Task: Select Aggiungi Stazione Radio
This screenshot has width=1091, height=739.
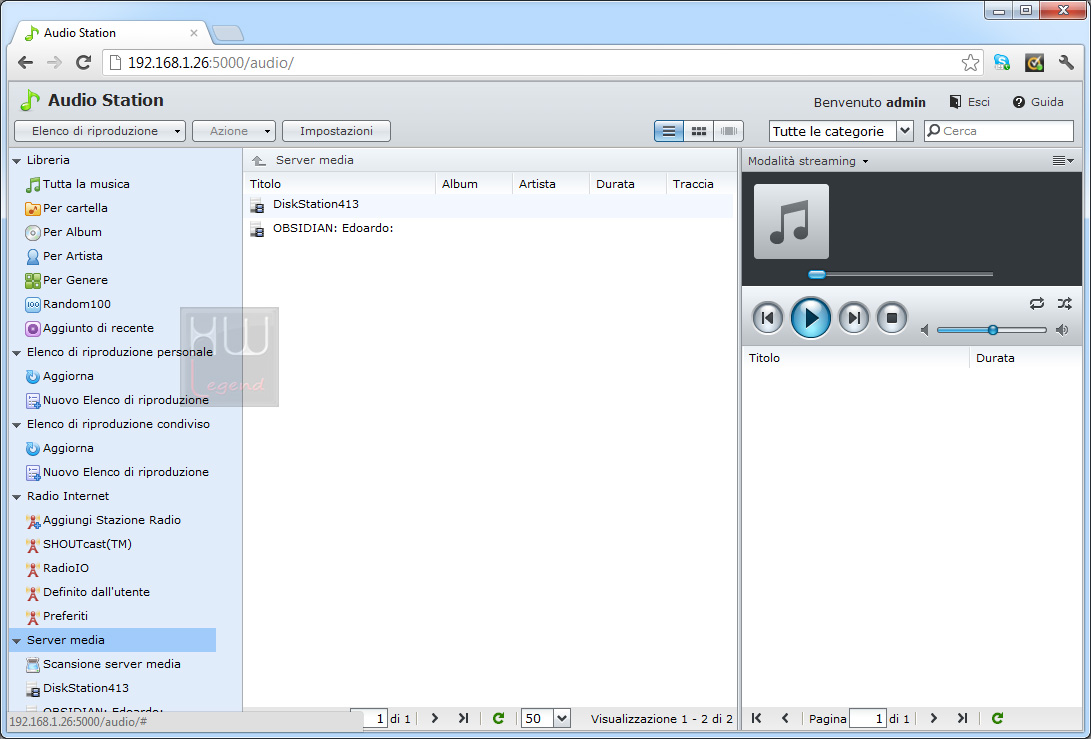Action: coord(103,521)
